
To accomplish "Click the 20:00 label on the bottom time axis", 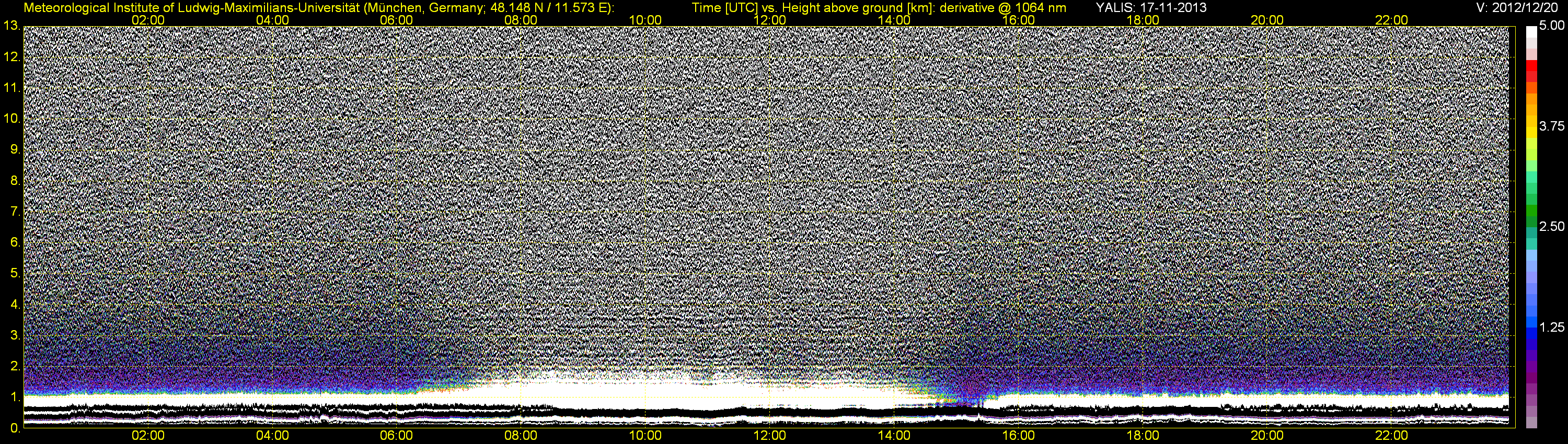I will click(x=1267, y=436).
